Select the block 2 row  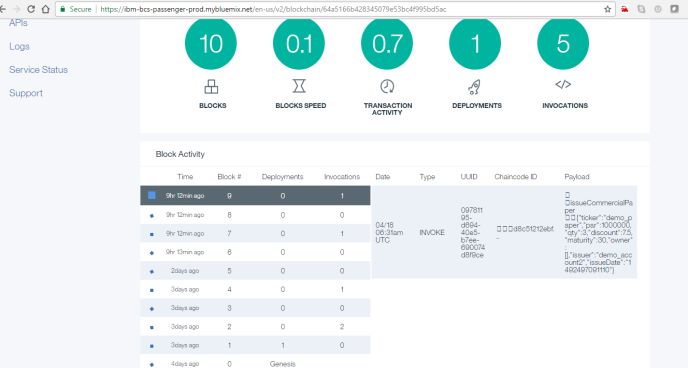click(255, 327)
